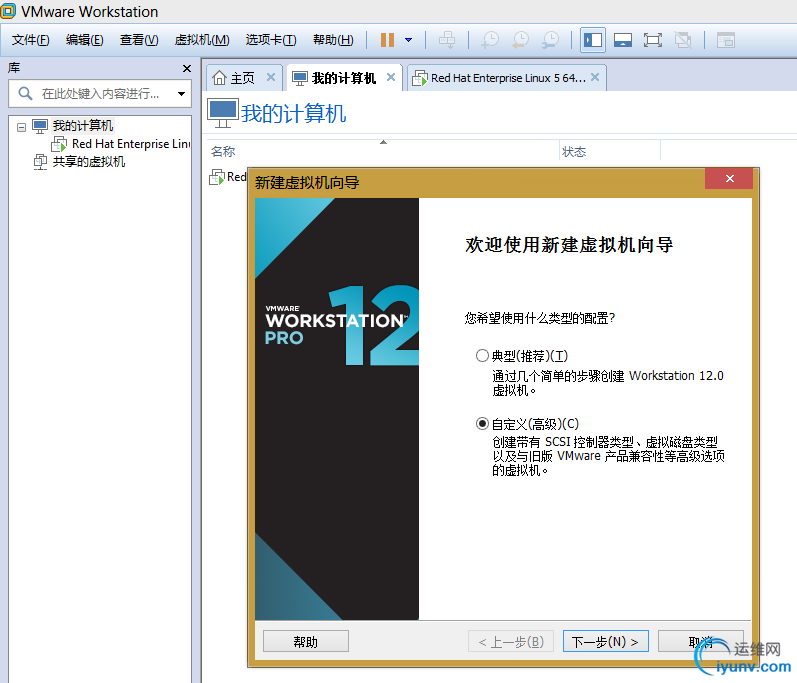Close the 库 library panel
The width and height of the screenshot is (797, 683).
tap(187, 68)
